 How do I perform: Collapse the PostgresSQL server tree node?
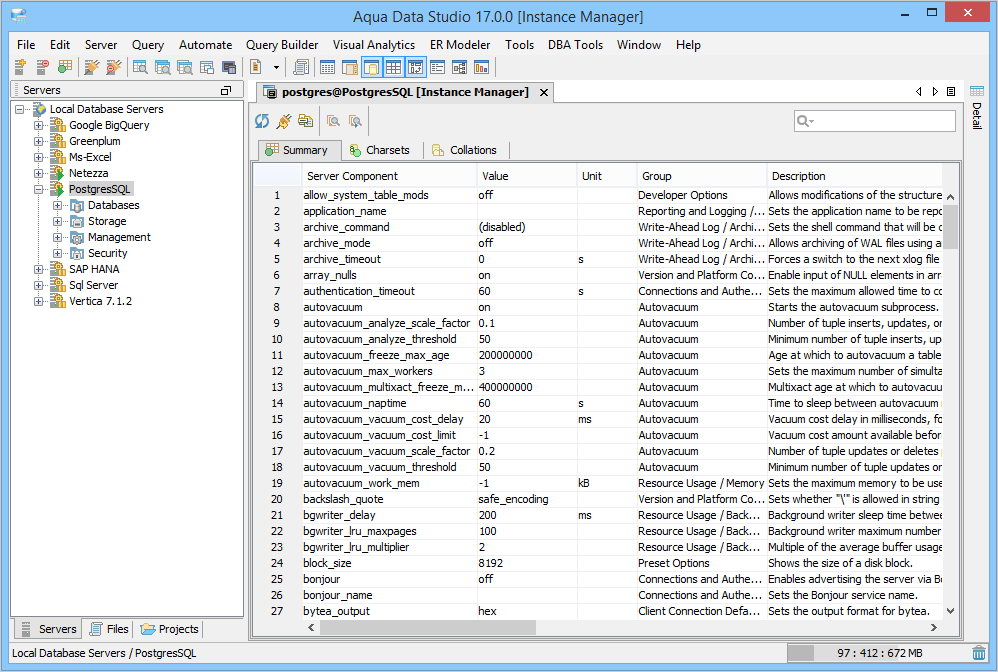coord(39,189)
